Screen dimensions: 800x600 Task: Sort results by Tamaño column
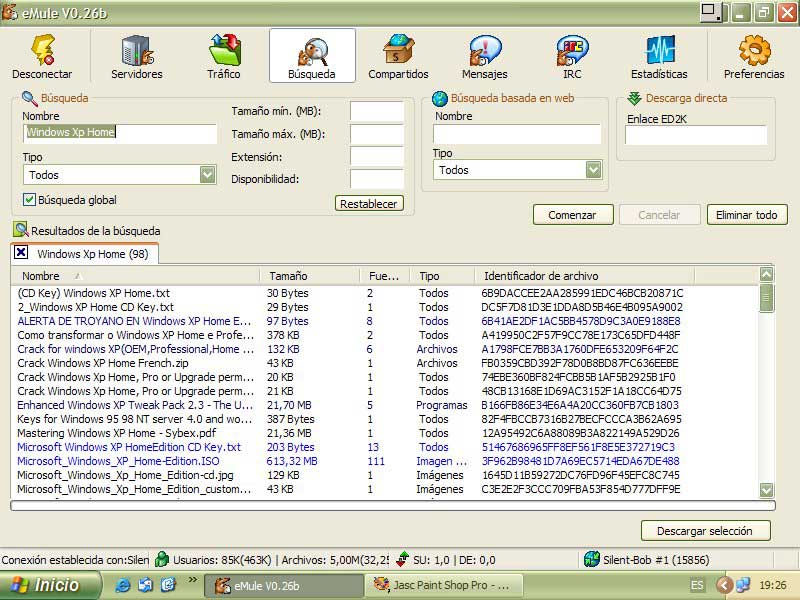pyautogui.click(x=310, y=276)
